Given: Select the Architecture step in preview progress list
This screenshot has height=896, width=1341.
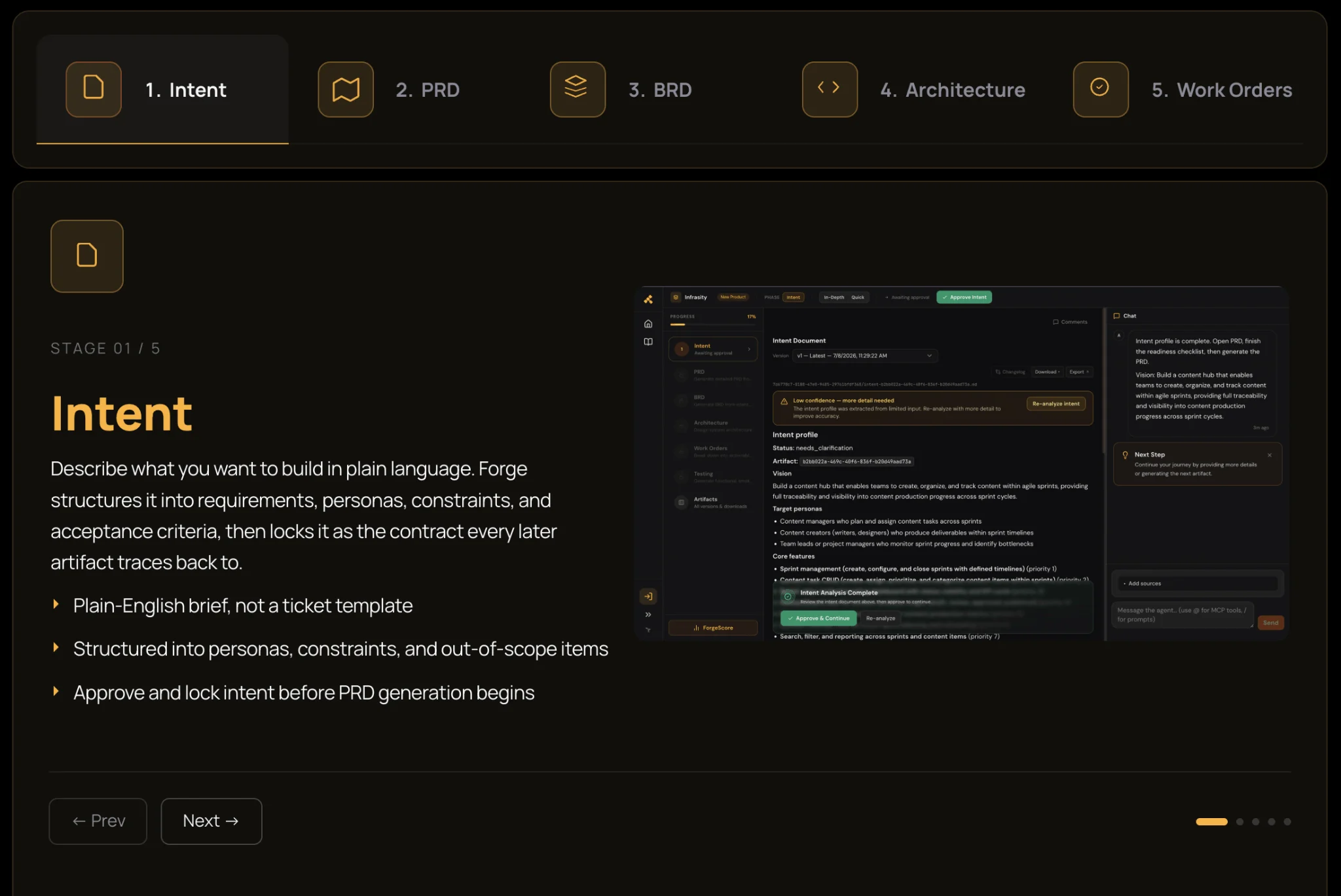Looking at the screenshot, I should click(x=714, y=425).
